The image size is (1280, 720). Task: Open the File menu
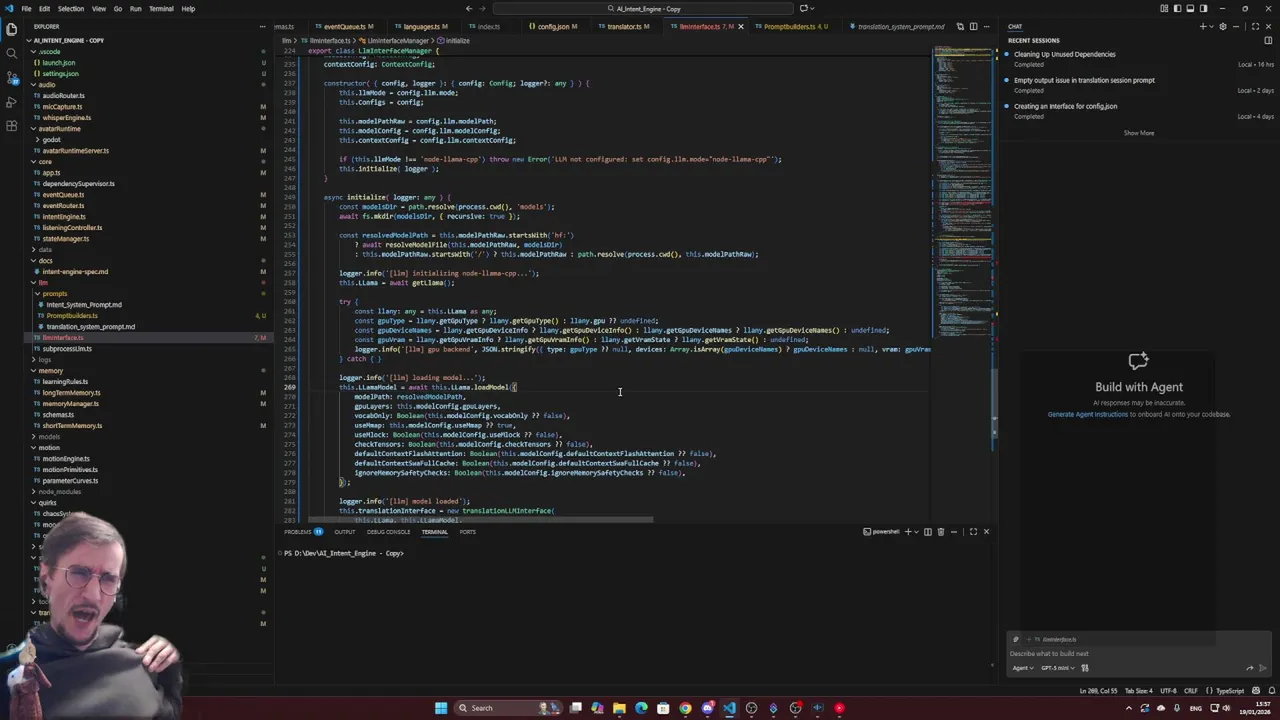pyautogui.click(x=26, y=9)
